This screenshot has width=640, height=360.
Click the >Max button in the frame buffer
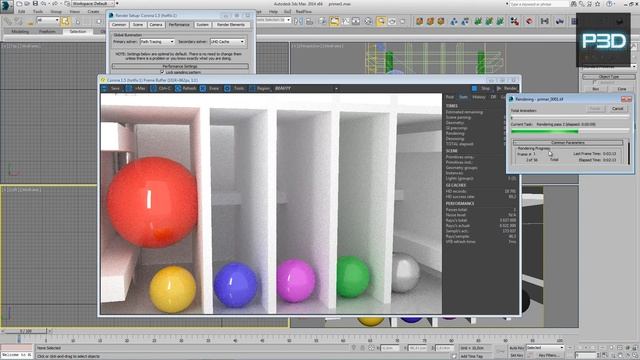tap(136, 88)
